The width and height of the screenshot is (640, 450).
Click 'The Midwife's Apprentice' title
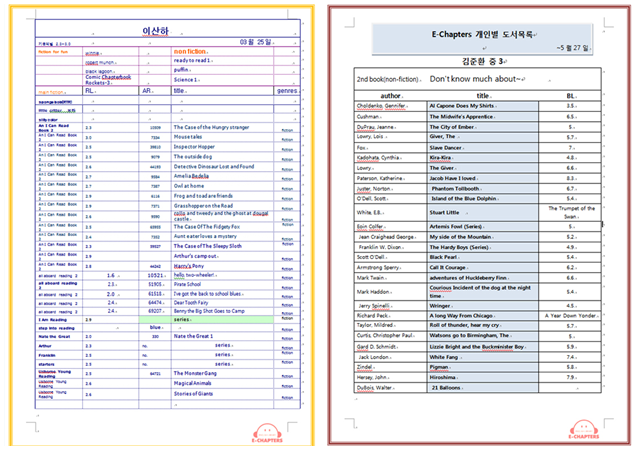461,117
